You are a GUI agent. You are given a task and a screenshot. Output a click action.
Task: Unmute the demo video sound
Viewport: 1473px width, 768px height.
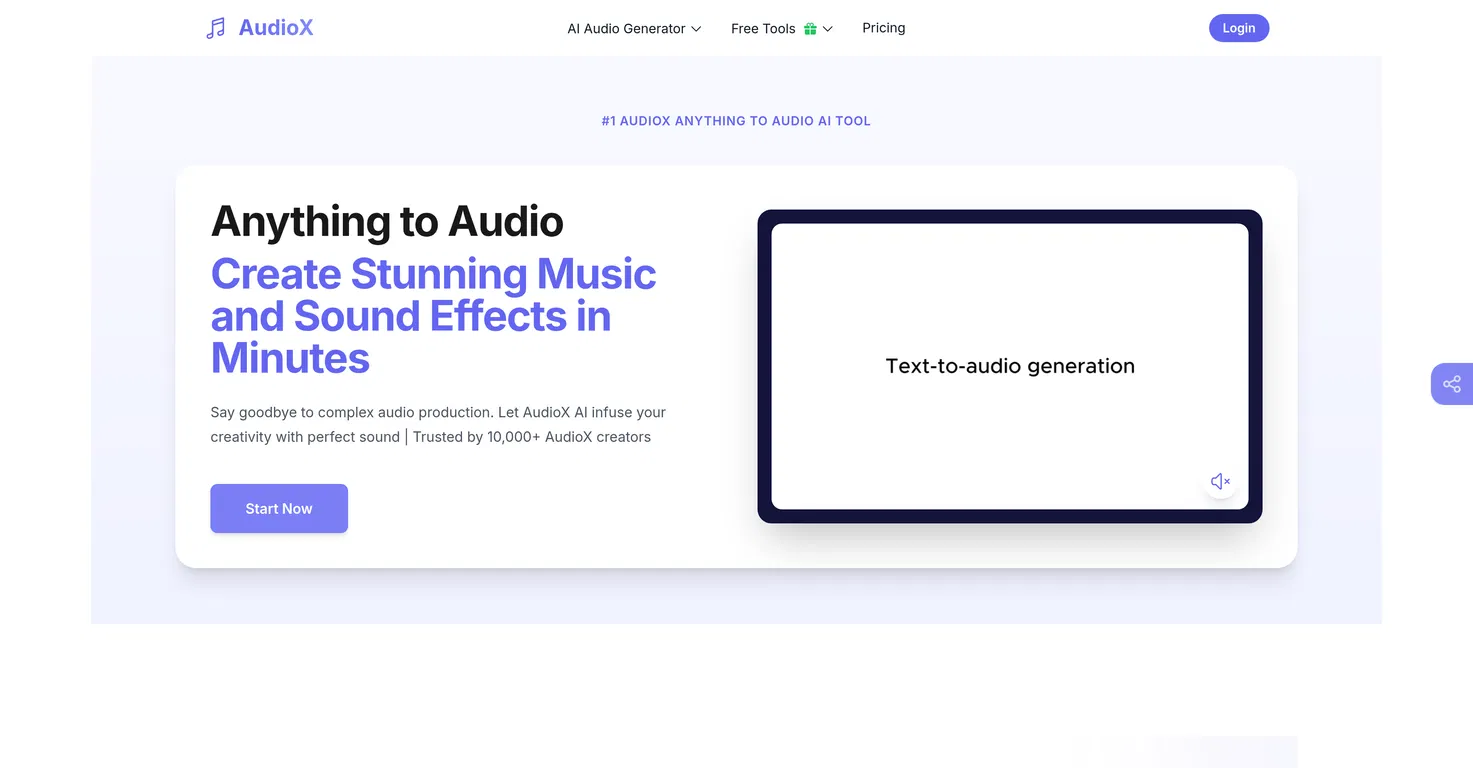coord(1220,481)
